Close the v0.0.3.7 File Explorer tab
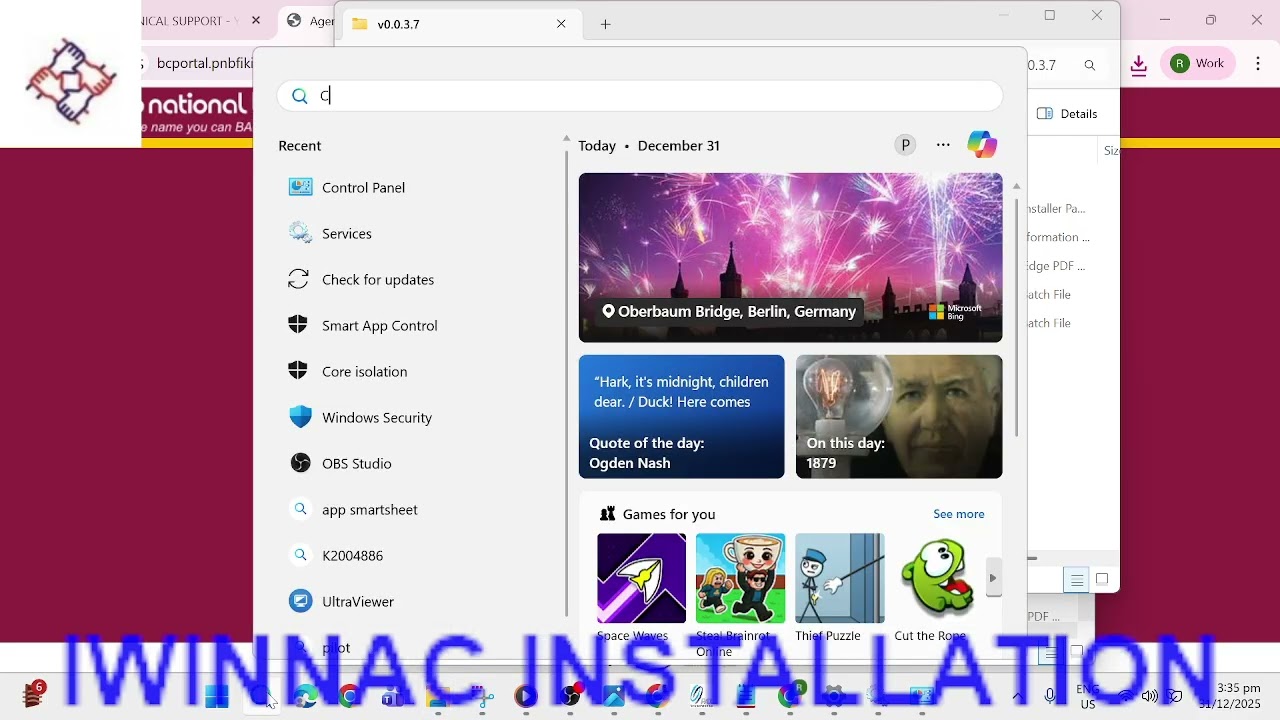 [x=561, y=24]
